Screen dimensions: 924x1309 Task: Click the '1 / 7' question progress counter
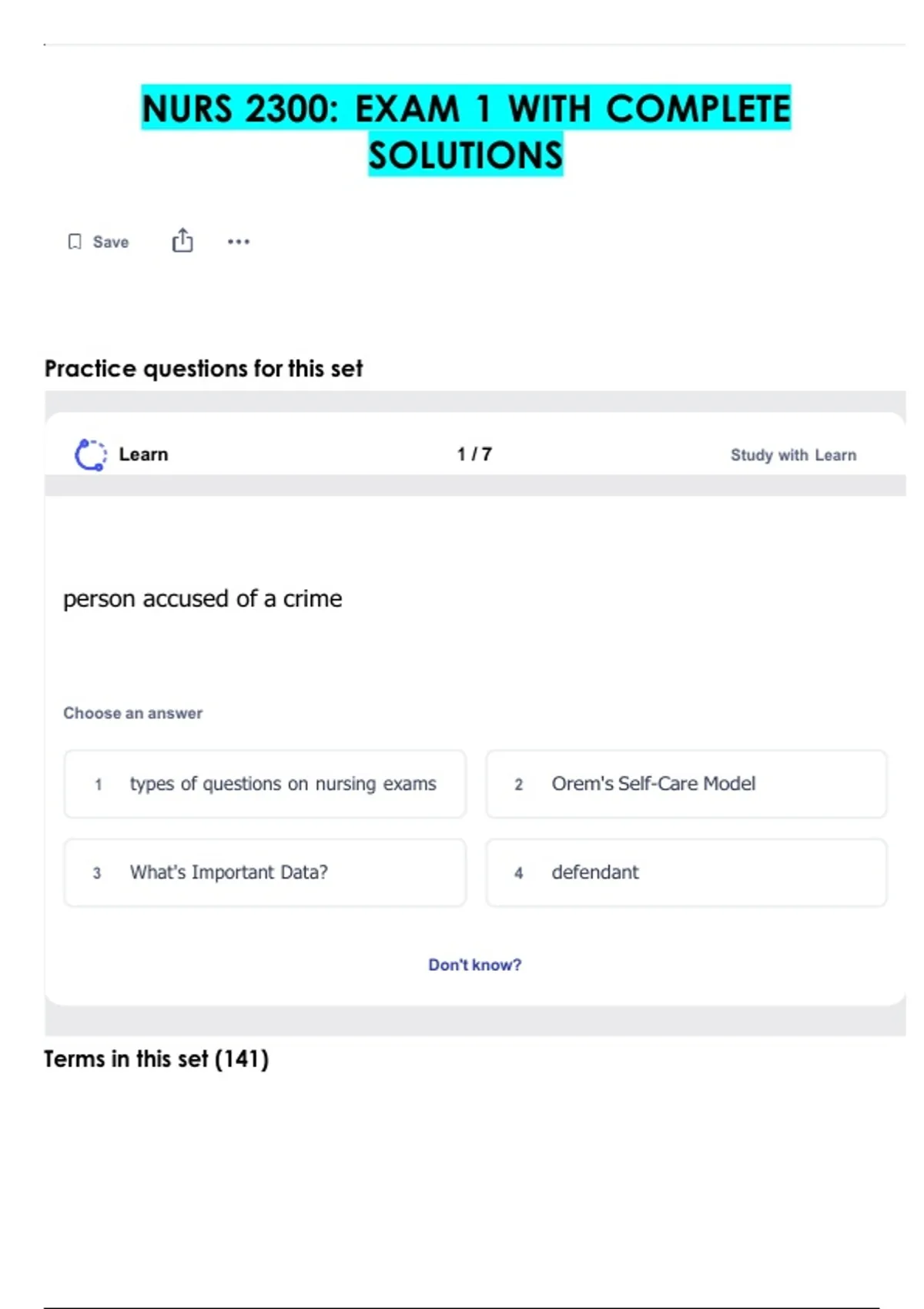click(474, 454)
